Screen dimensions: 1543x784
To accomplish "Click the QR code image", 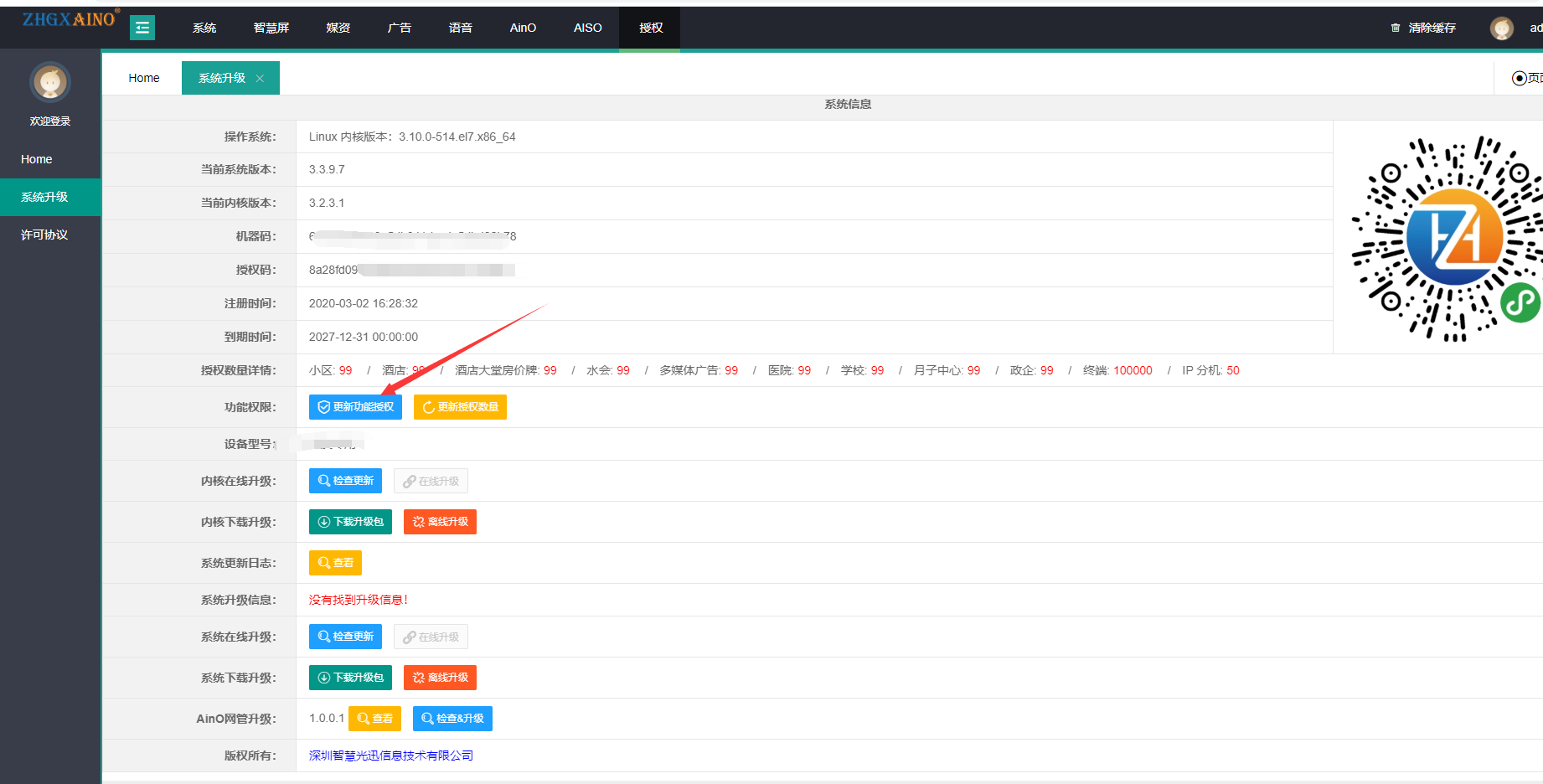I will pyautogui.click(x=1446, y=238).
